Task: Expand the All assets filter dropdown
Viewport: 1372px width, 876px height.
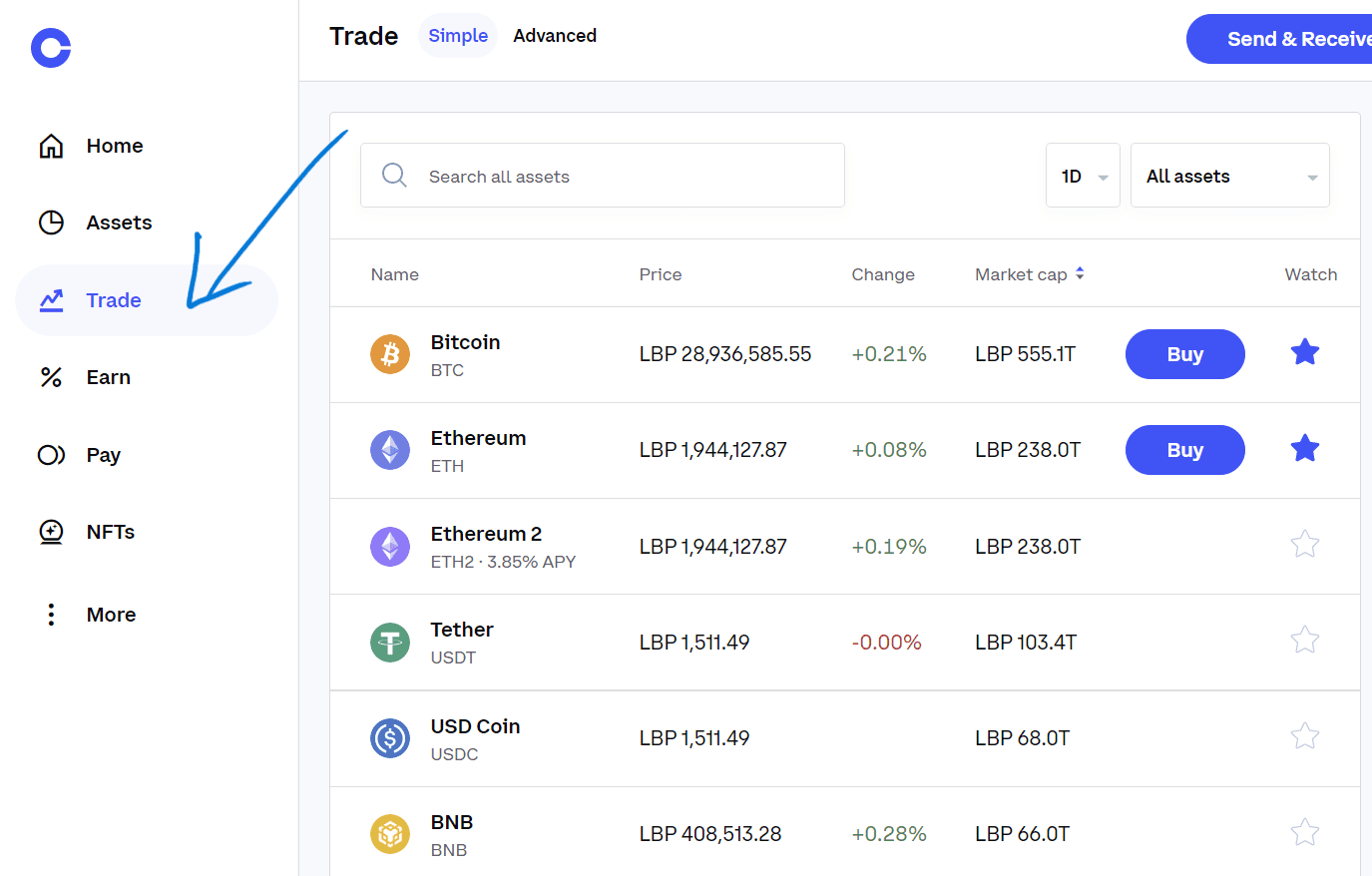Action: (1229, 176)
